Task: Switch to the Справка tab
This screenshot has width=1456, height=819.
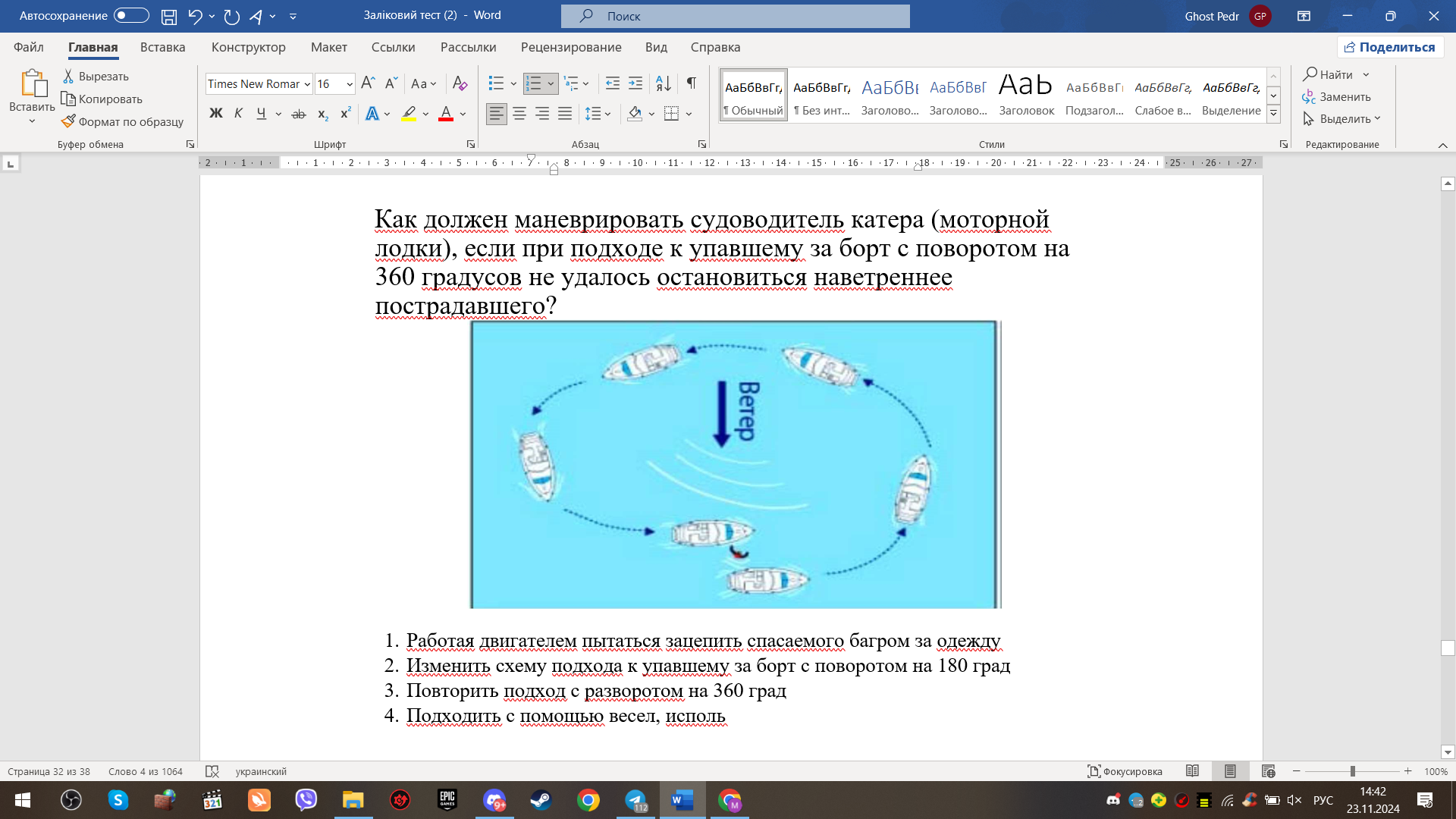Action: point(715,47)
